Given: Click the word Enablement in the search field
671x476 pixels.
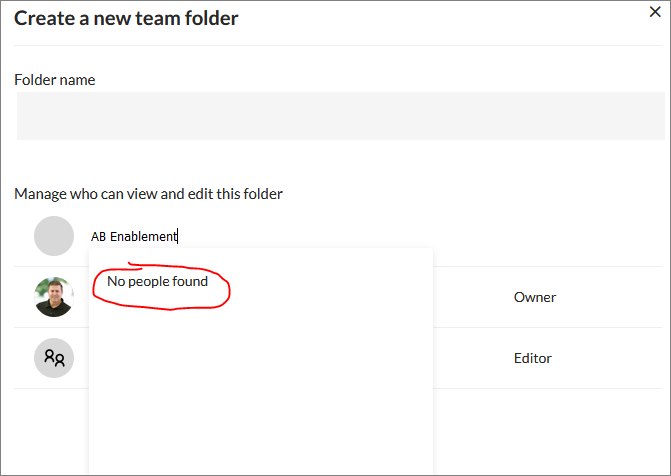Looking at the screenshot, I should click(143, 236).
